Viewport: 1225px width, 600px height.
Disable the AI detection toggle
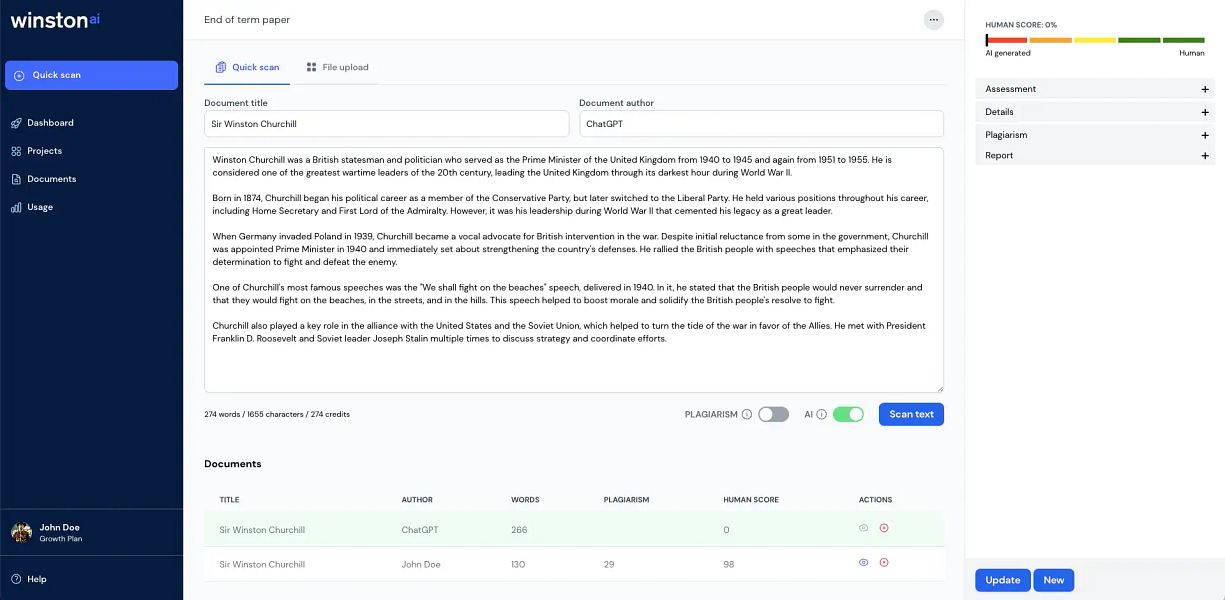coord(848,413)
